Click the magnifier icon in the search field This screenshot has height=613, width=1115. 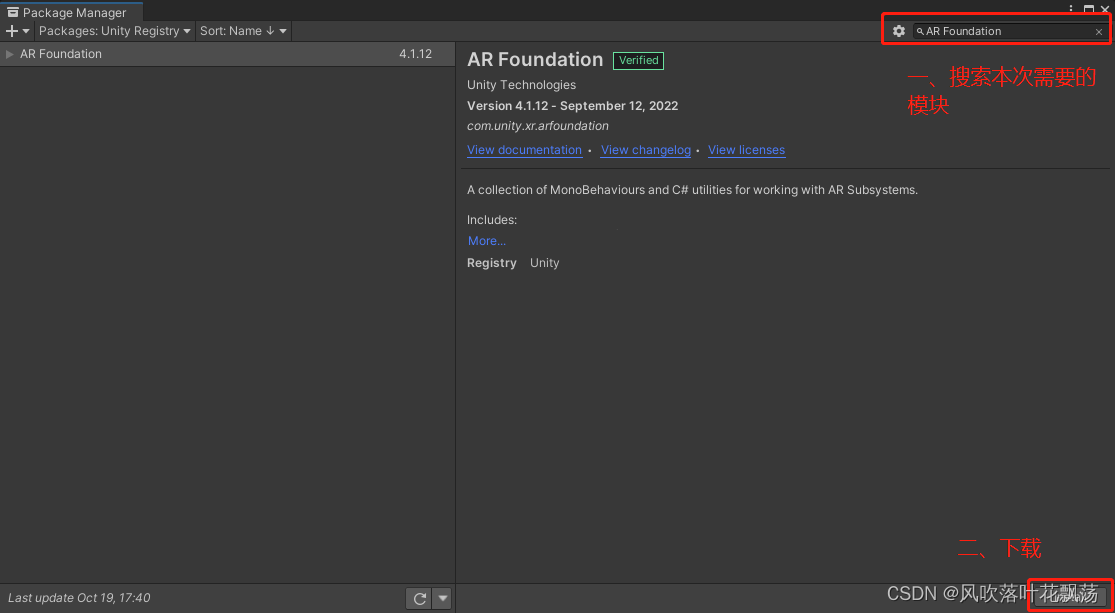click(x=919, y=31)
